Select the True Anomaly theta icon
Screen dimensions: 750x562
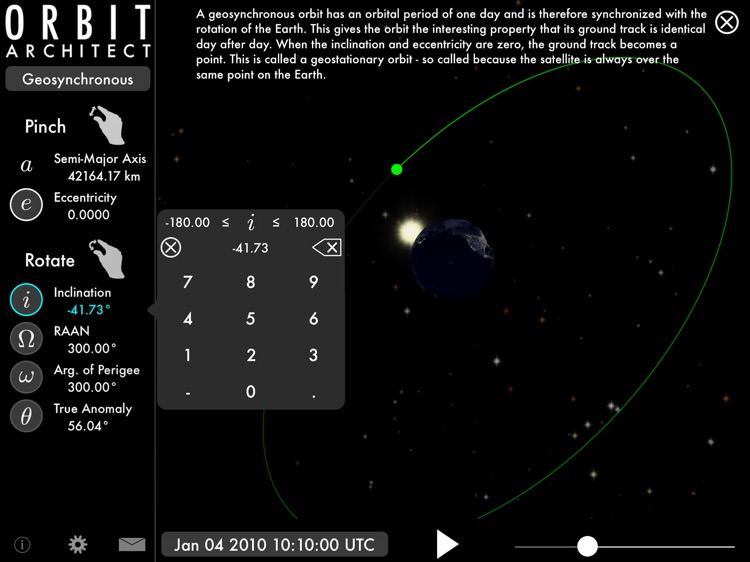point(26,416)
